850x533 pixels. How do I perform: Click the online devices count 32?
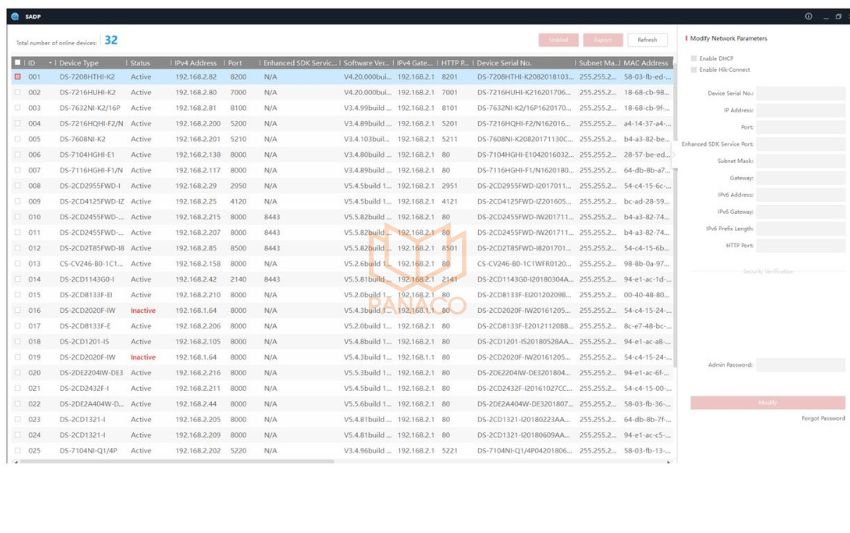[111, 40]
